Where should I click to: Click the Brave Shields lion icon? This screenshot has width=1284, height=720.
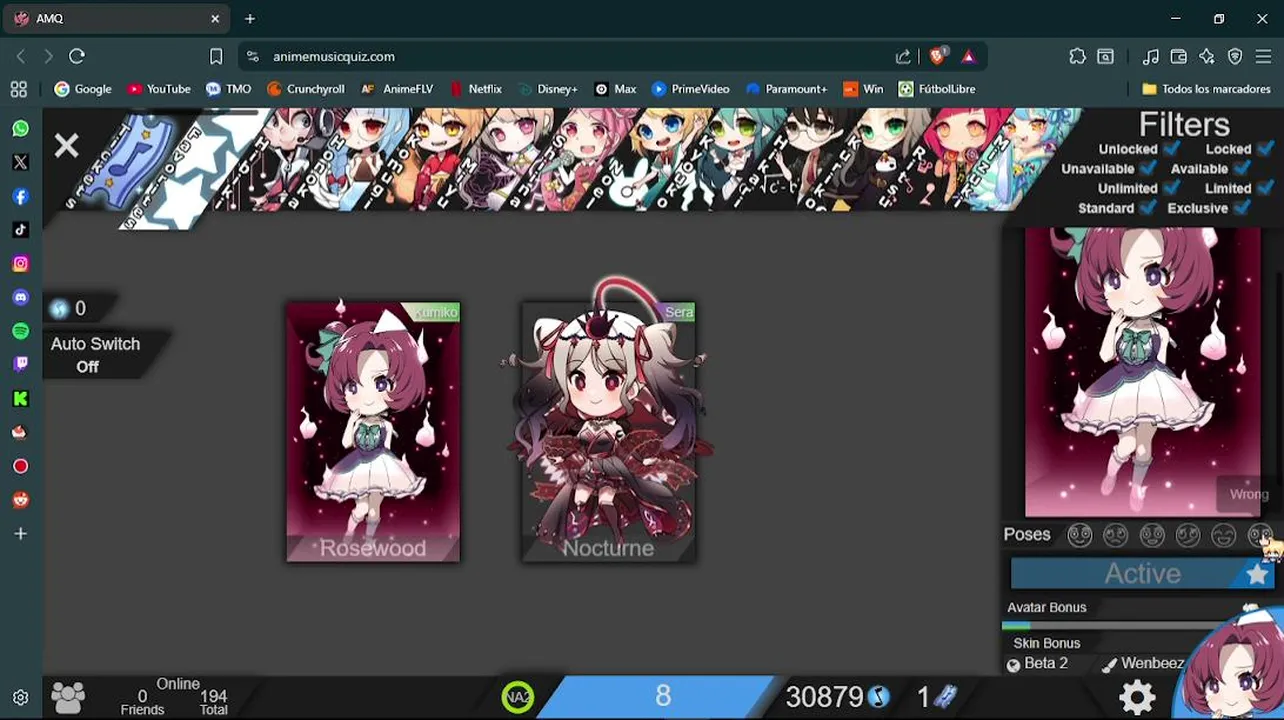tap(938, 56)
